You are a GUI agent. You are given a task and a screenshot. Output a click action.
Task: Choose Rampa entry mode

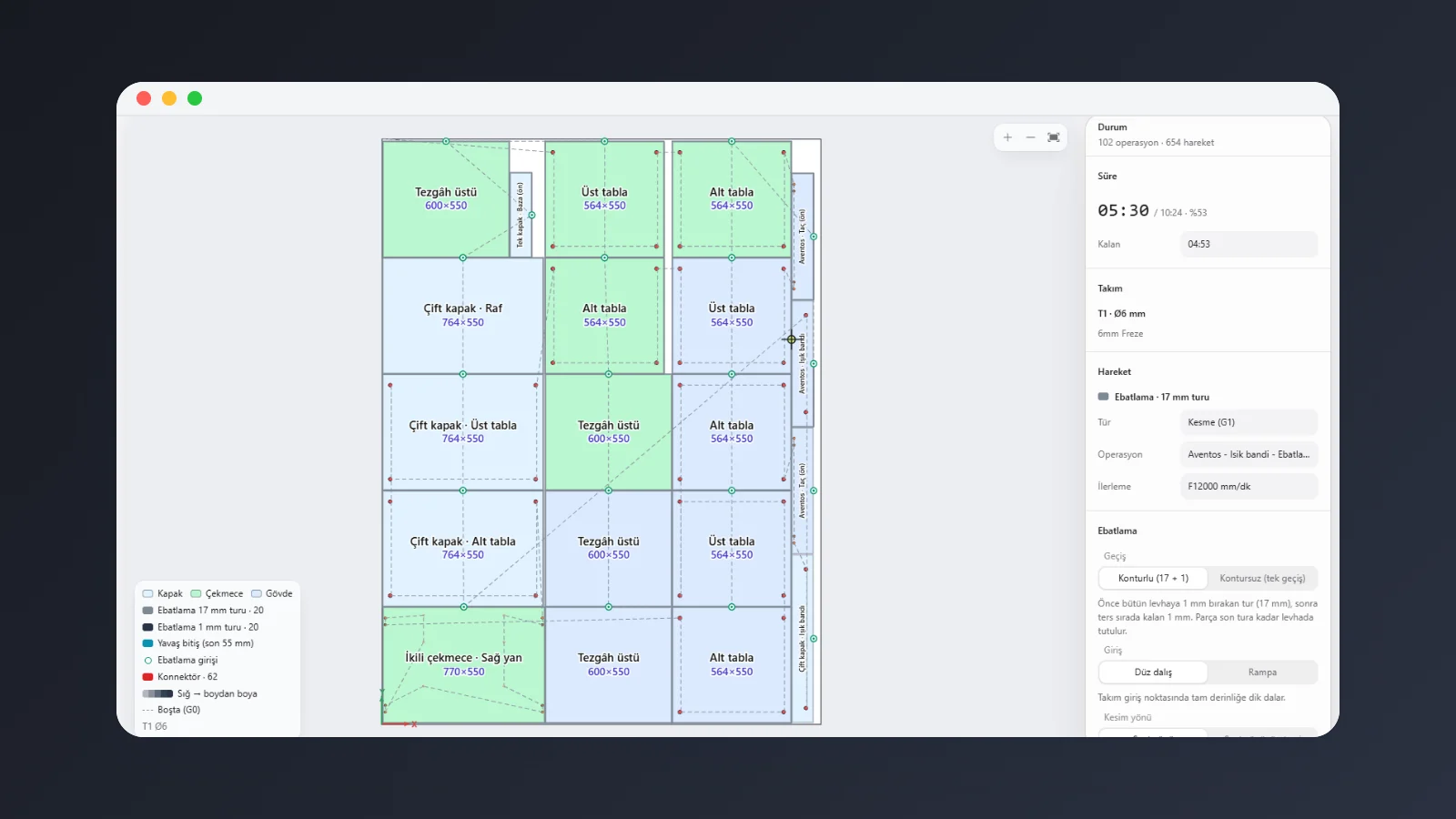click(x=1262, y=672)
